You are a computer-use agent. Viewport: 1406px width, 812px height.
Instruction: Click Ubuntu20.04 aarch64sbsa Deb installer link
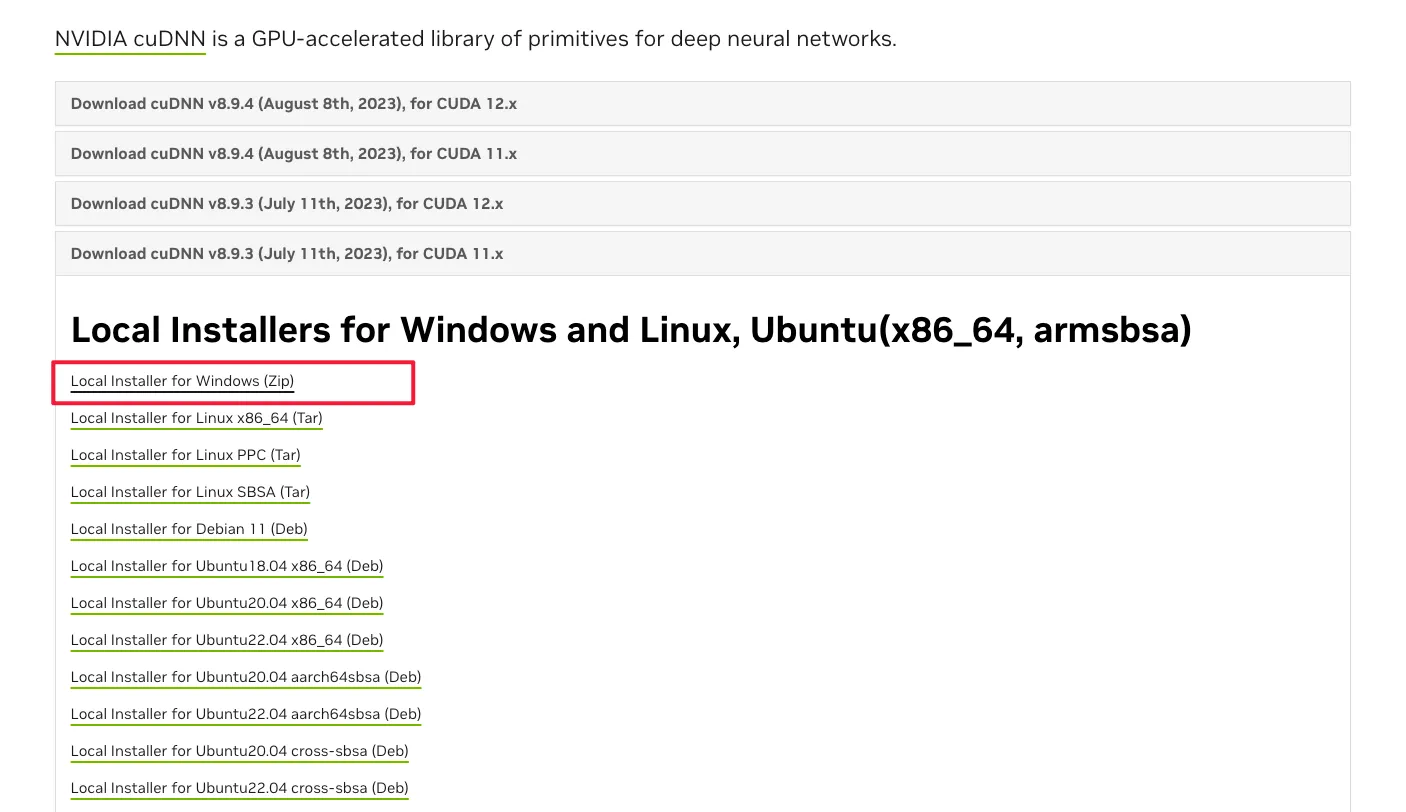[x=245, y=677]
